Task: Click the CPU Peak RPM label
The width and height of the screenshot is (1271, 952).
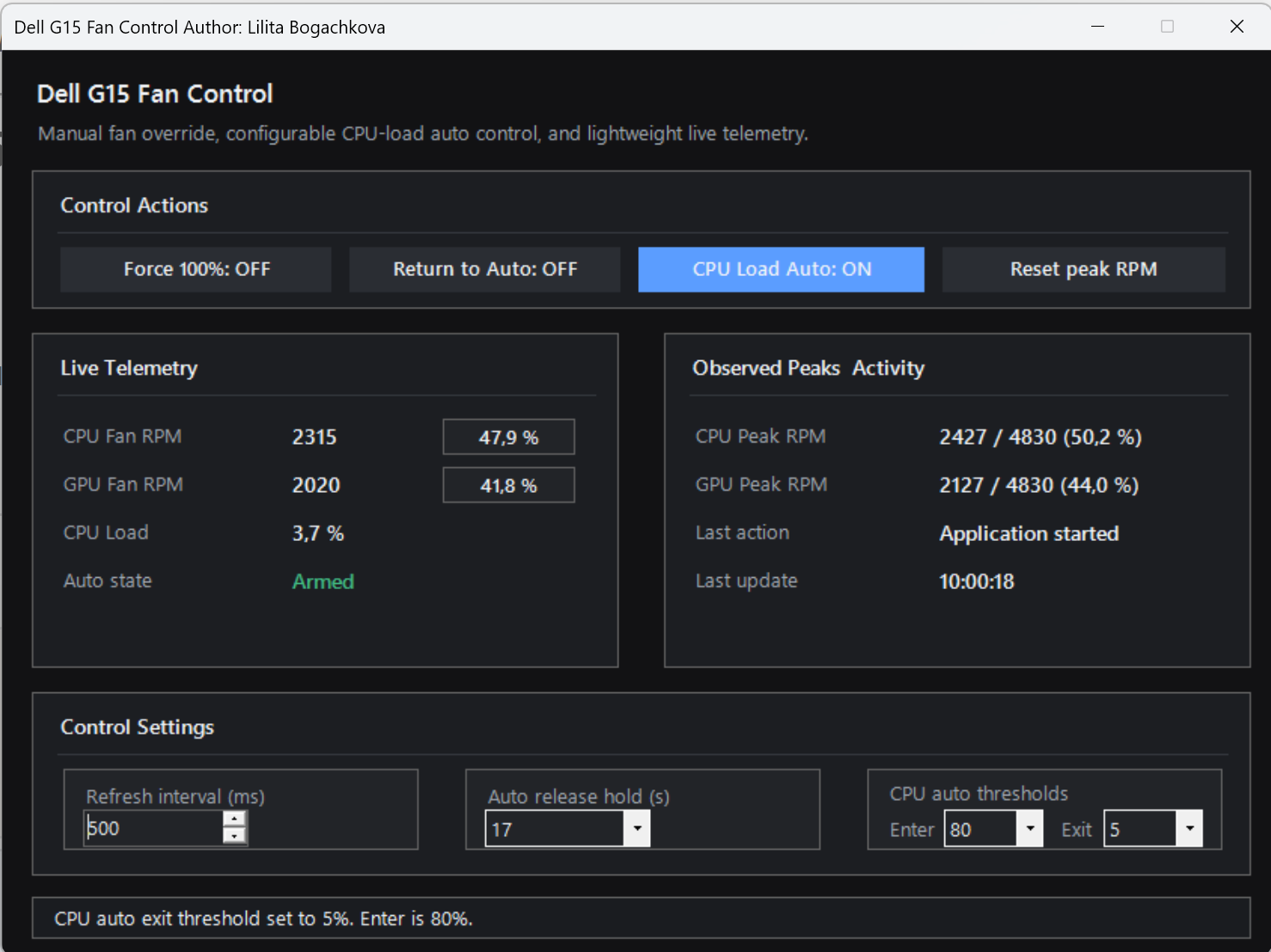Action: pos(760,436)
